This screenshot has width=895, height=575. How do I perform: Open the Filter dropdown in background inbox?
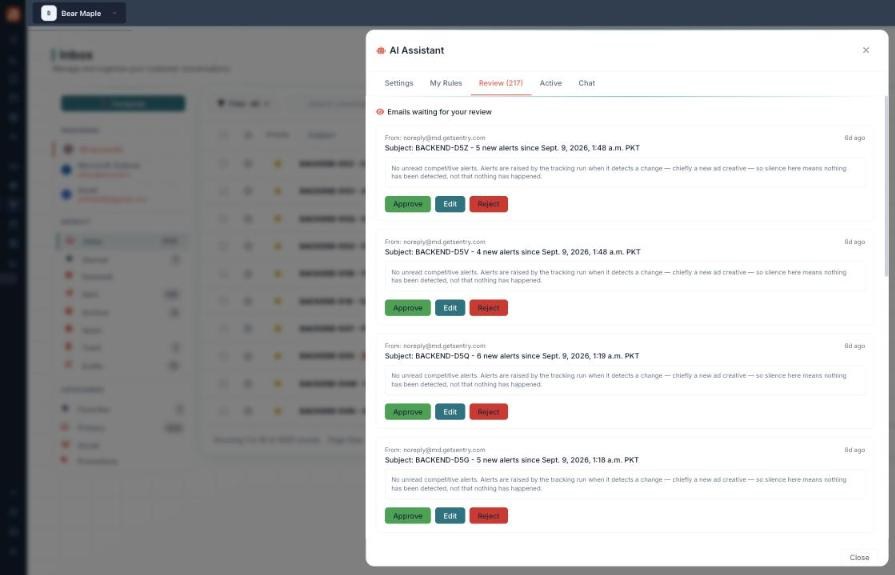pos(243,103)
